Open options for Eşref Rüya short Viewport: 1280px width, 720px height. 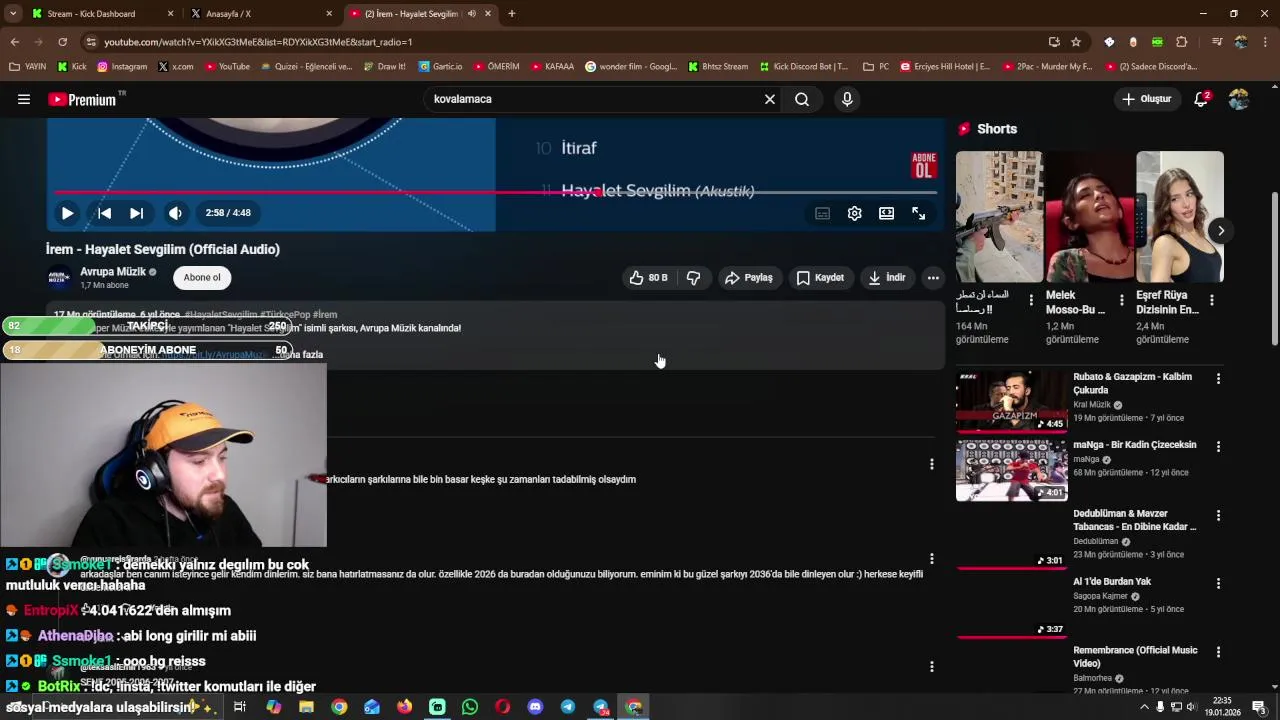pos(1212,300)
